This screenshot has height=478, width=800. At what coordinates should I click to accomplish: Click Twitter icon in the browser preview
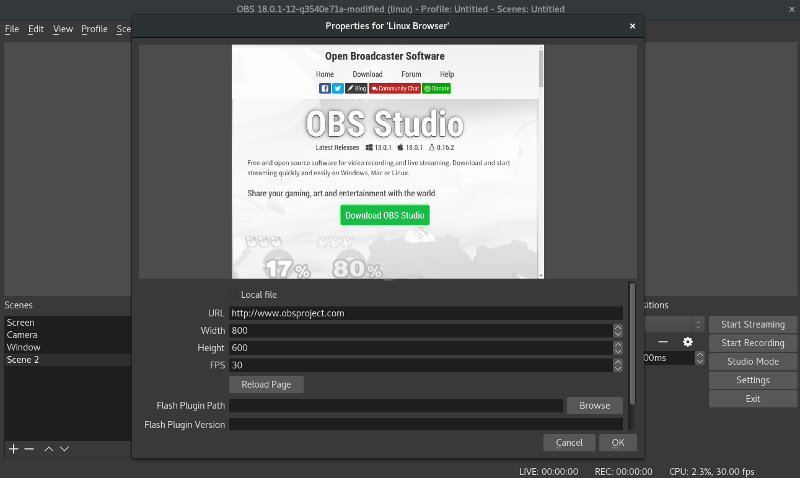point(338,88)
